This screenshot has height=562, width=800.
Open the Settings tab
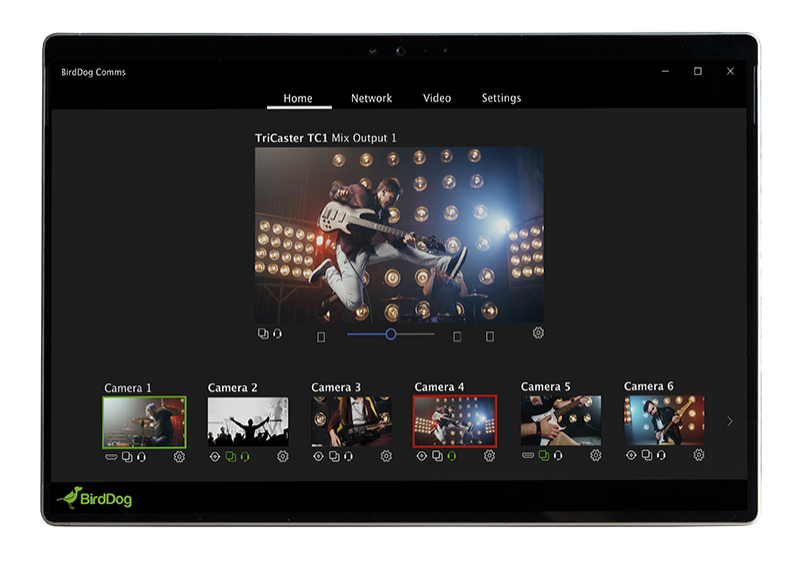click(x=501, y=98)
